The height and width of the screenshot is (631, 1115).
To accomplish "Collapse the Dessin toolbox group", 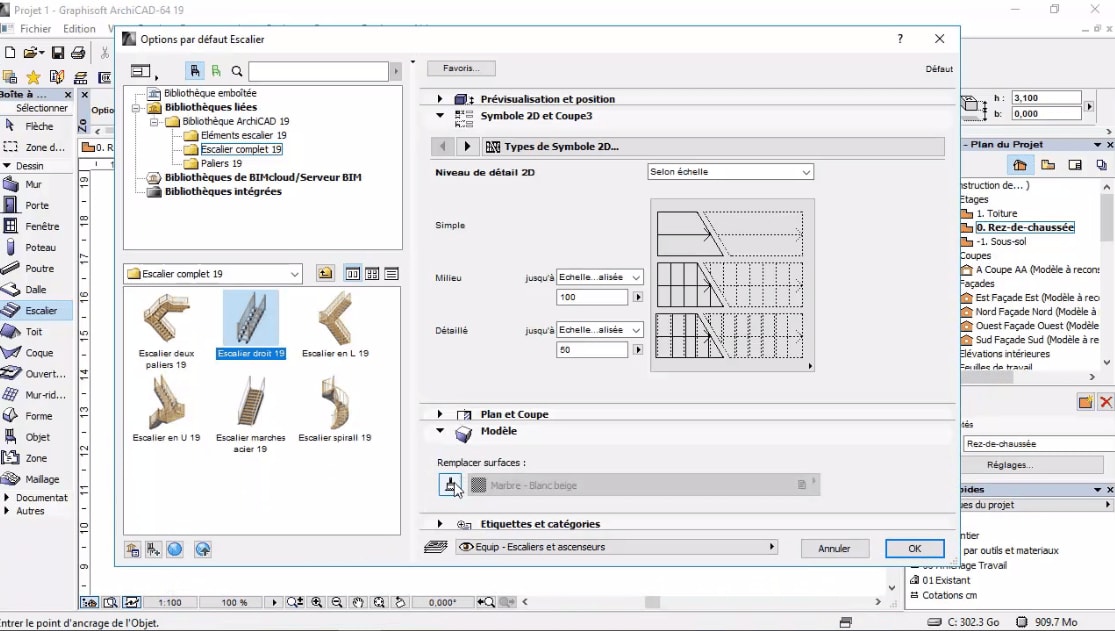I will pos(6,166).
